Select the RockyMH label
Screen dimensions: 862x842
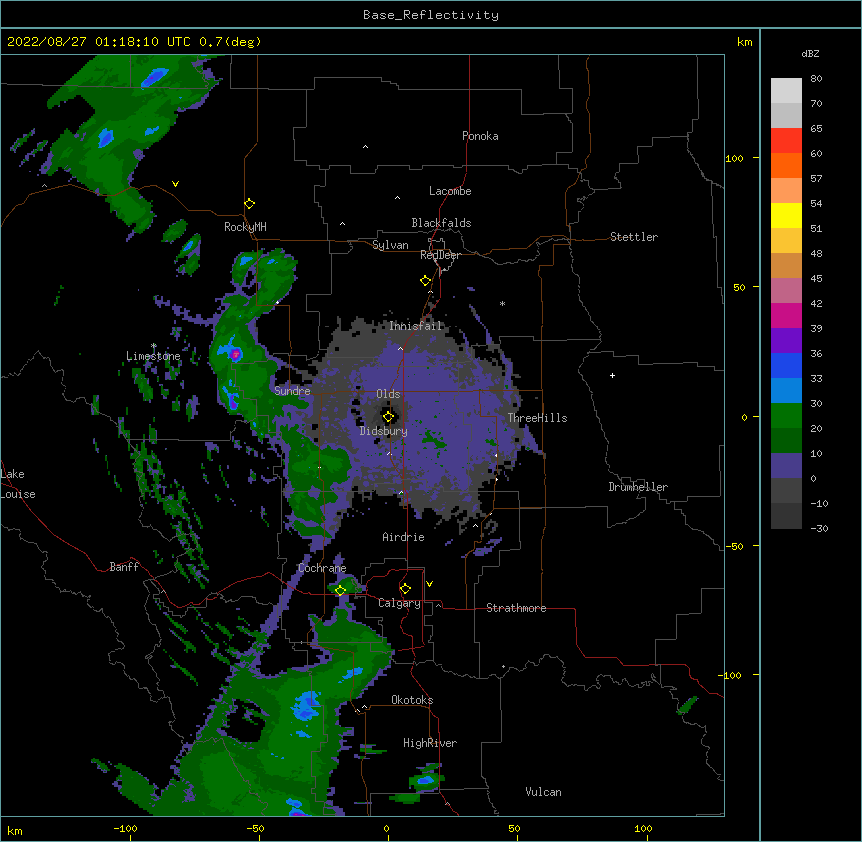tap(245, 227)
